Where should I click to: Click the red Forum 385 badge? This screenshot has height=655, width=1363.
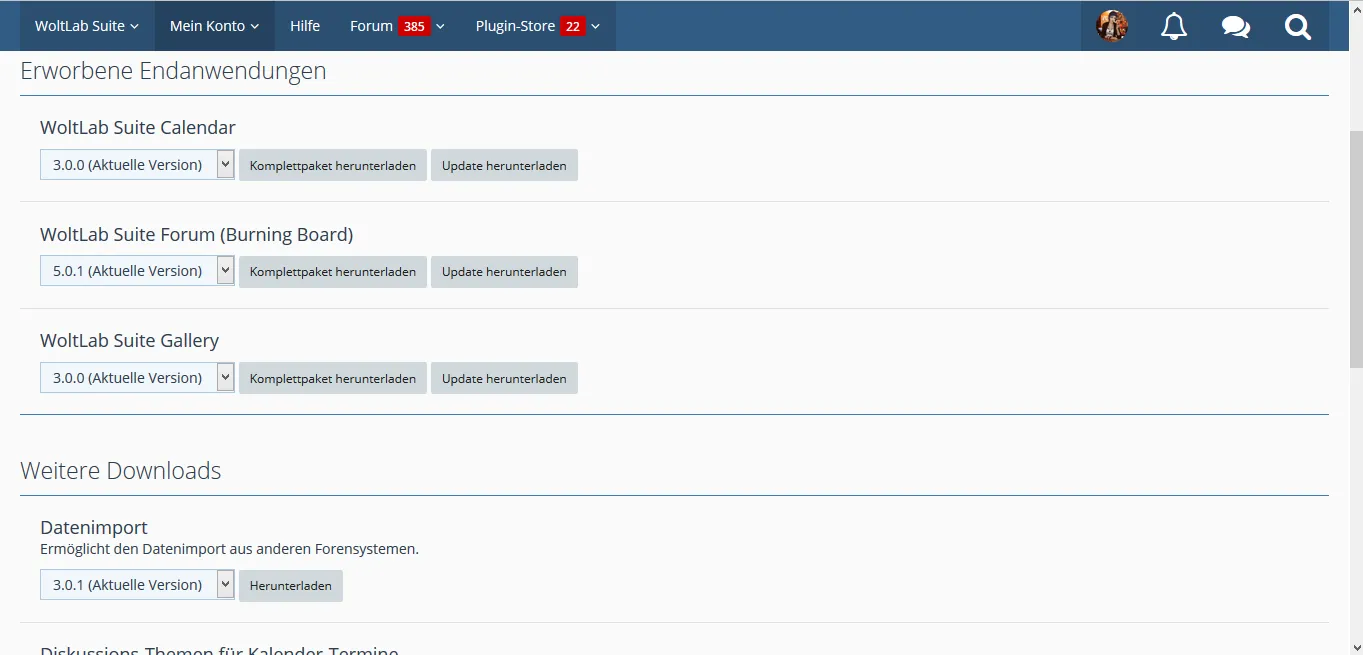414,27
